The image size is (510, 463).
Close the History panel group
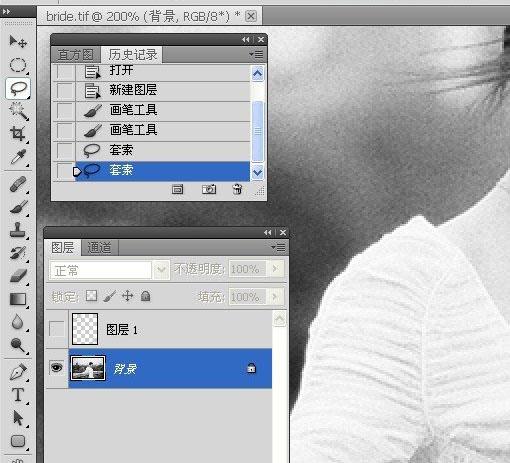point(261,40)
